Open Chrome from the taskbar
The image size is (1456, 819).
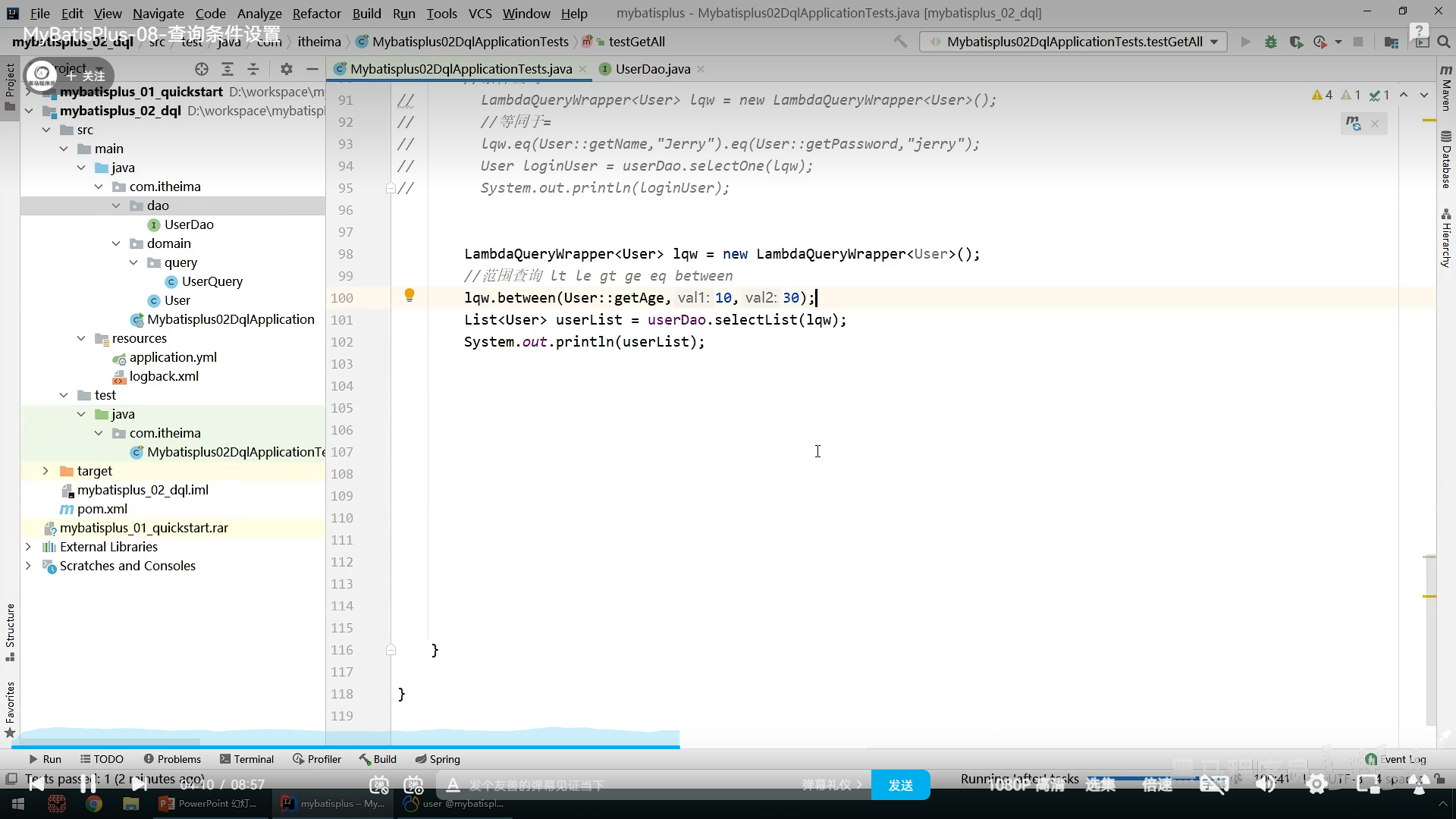tap(94, 804)
